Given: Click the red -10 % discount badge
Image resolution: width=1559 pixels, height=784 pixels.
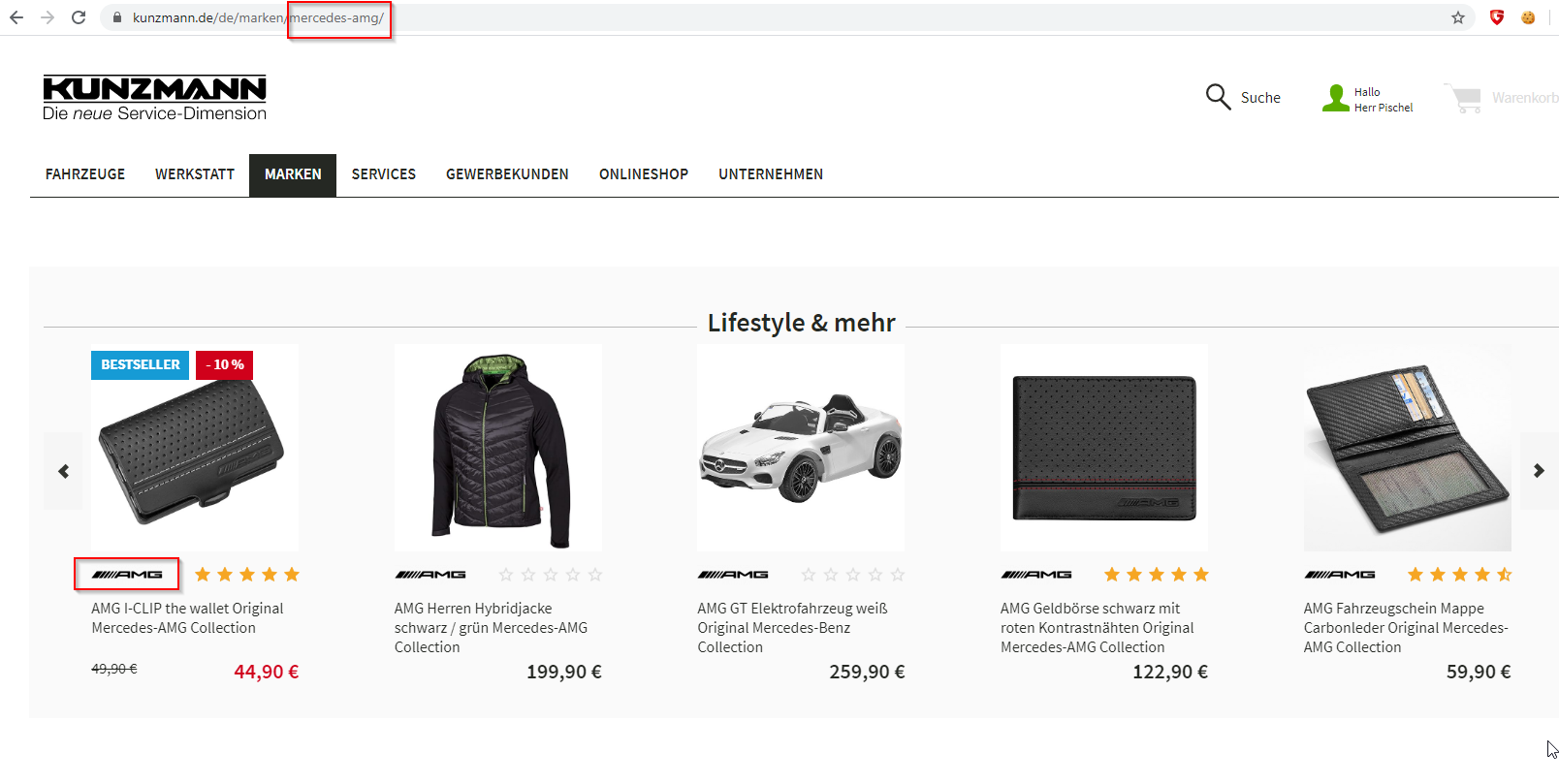Looking at the screenshot, I should point(225,365).
